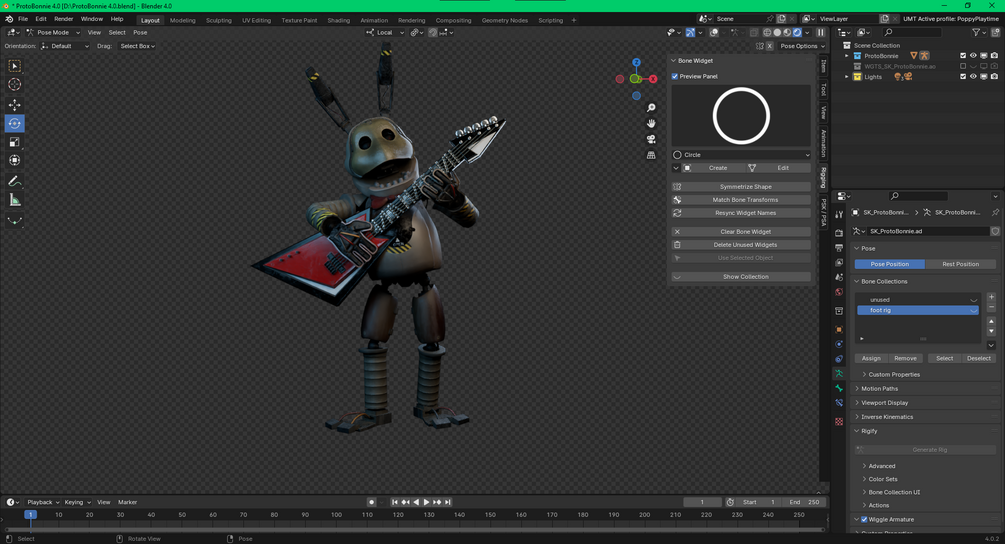The height and width of the screenshot is (544, 1005).
Task: Click Match Bone Transforms button
Action: pyautogui.click(x=741, y=200)
